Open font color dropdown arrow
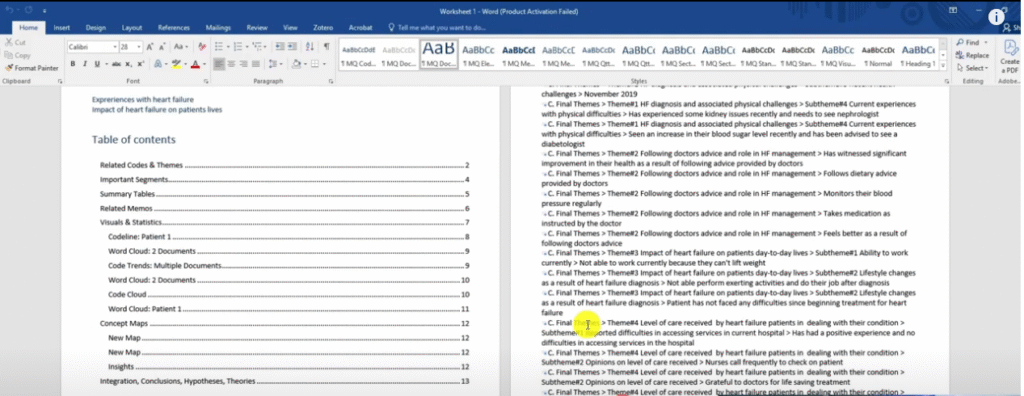 pyautogui.click(x=204, y=64)
